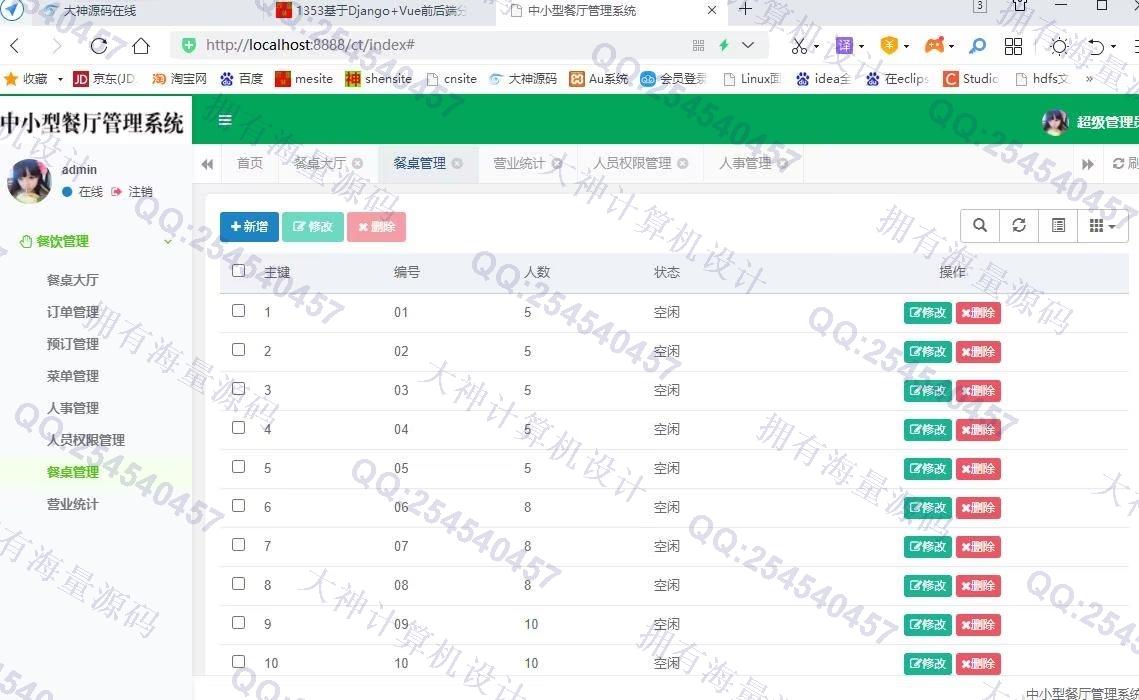1139x700 pixels.
Task: Toggle table card view icon
Action: pyautogui.click(x=1058, y=225)
